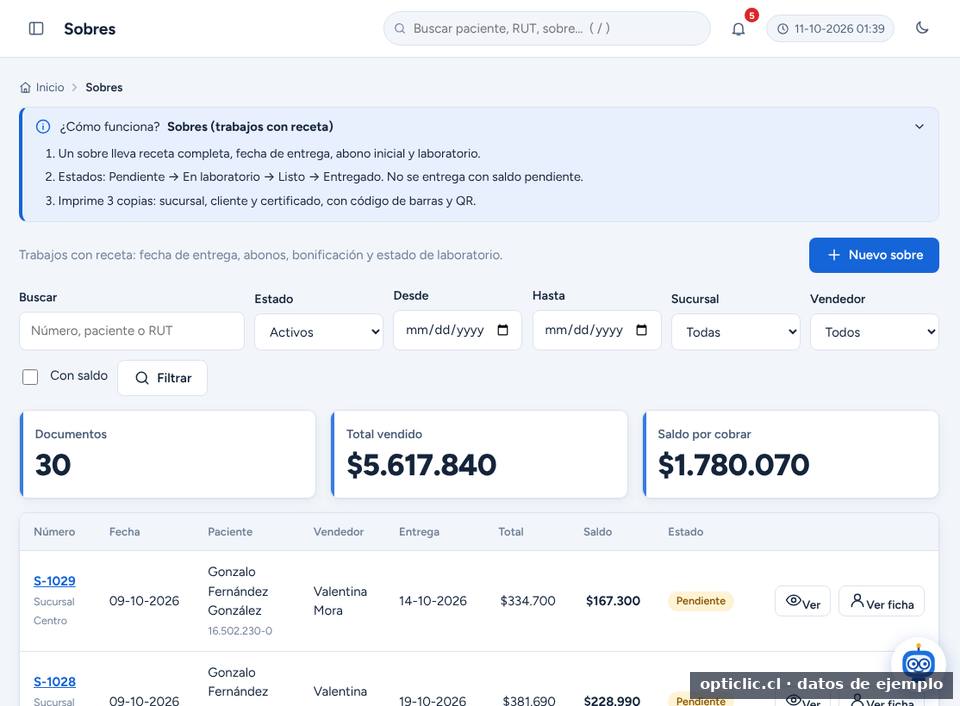Viewport: 960px width, 706px height.
Task: Focus the global search field Buscar paciente
Action: point(547,29)
